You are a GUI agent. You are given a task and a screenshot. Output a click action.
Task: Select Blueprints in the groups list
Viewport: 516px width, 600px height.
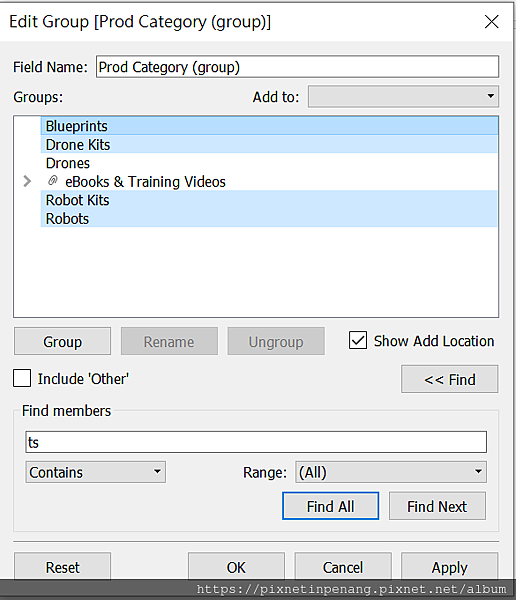click(x=269, y=126)
